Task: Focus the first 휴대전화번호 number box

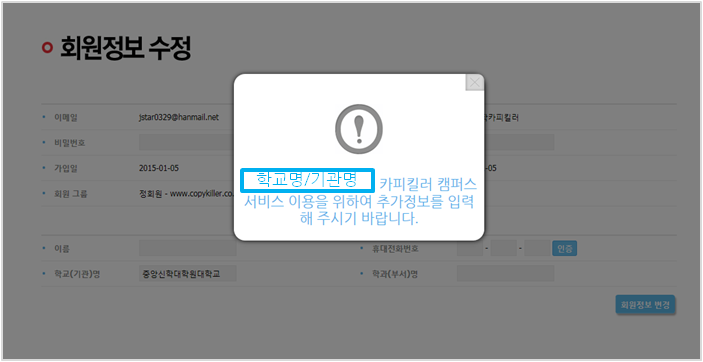Action: pos(470,249)
